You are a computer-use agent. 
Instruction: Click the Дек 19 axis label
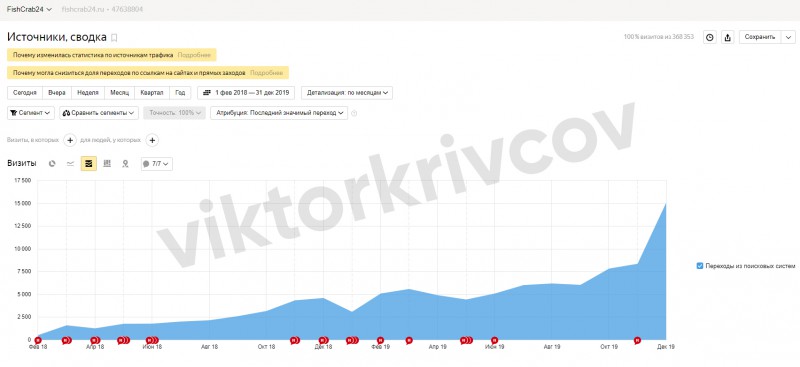pos(666,347)
